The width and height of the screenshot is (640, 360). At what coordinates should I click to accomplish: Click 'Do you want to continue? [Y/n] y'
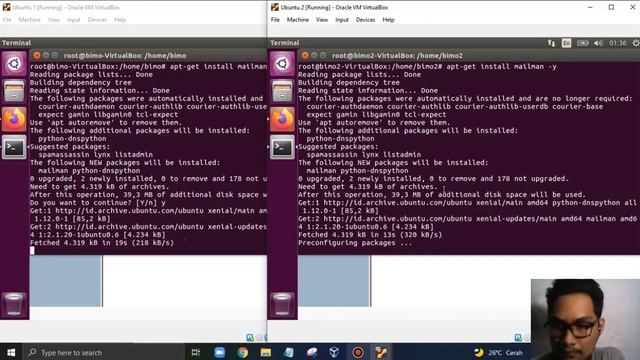(98, 203)
